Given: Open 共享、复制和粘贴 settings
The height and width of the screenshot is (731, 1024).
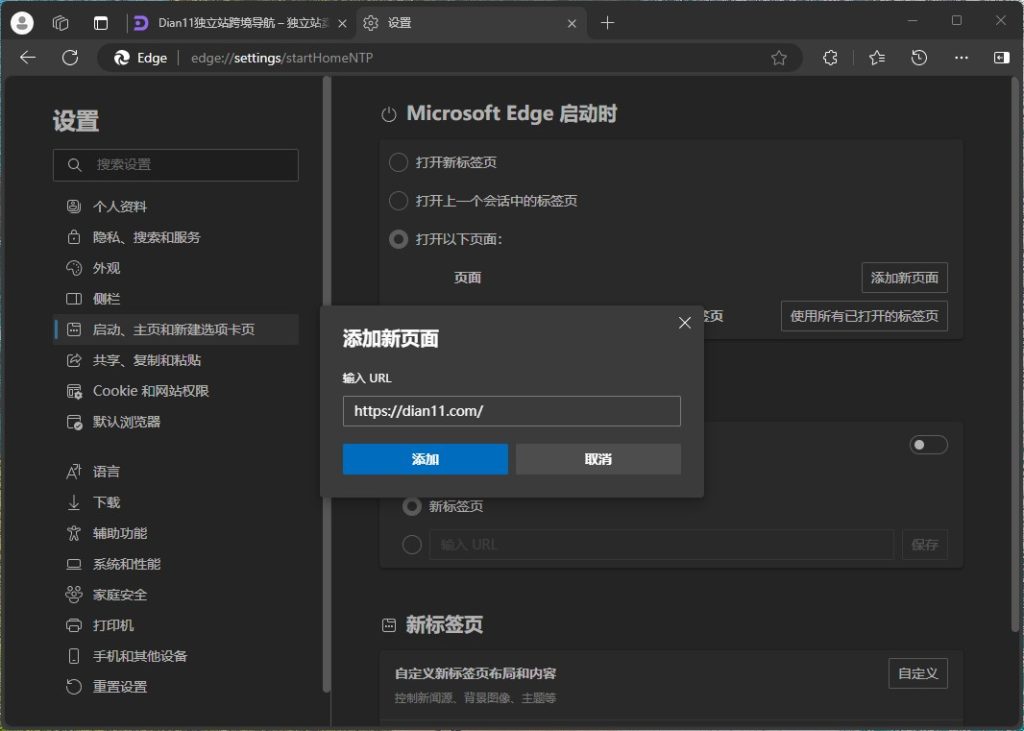Looking at the screenshot, I should tap(176, 360).
